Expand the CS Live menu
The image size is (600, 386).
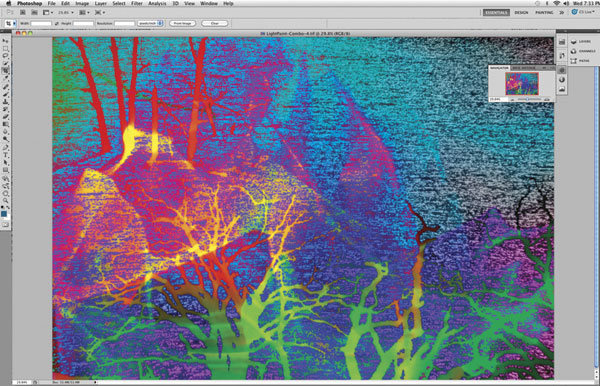(x=584, y=12)
